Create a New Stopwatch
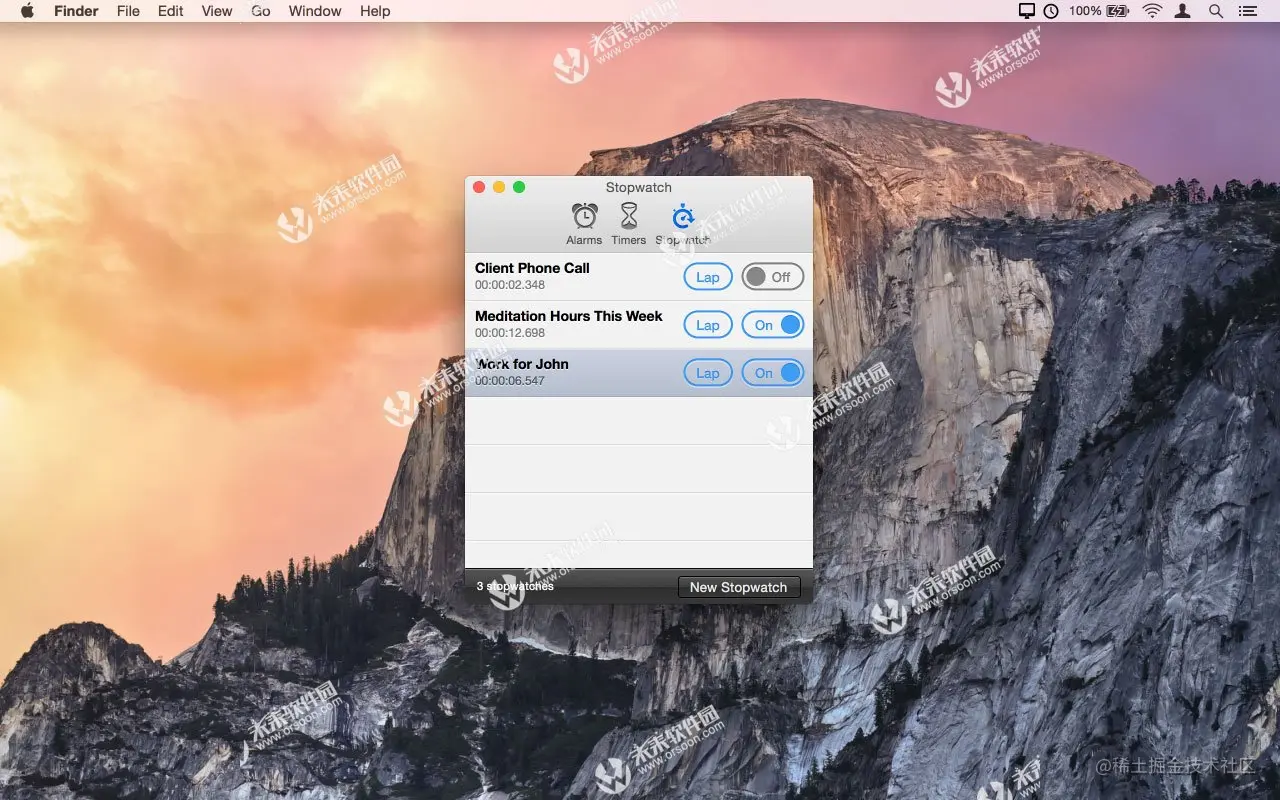The height and width of the screenshot is (800, 1280). tap(739, 587)
